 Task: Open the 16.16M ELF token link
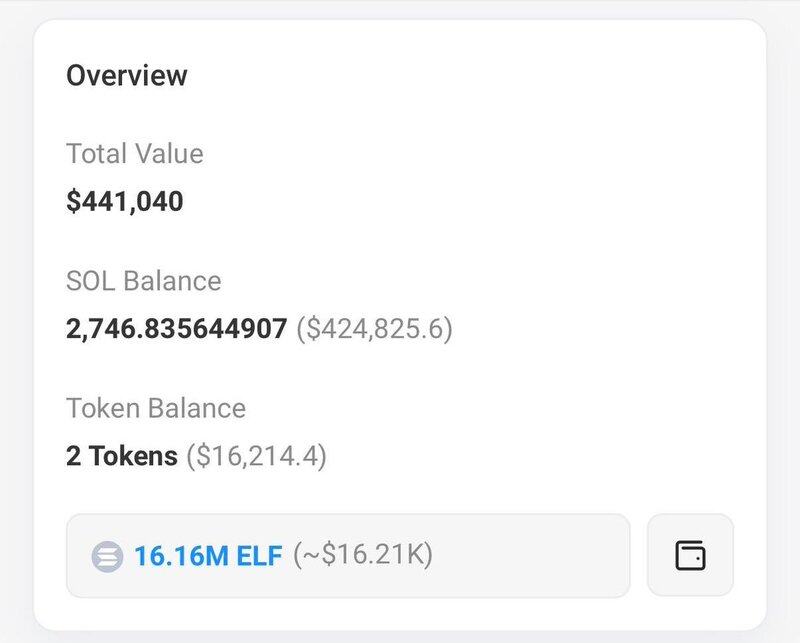pyautogui.click(x=208, y=556)
